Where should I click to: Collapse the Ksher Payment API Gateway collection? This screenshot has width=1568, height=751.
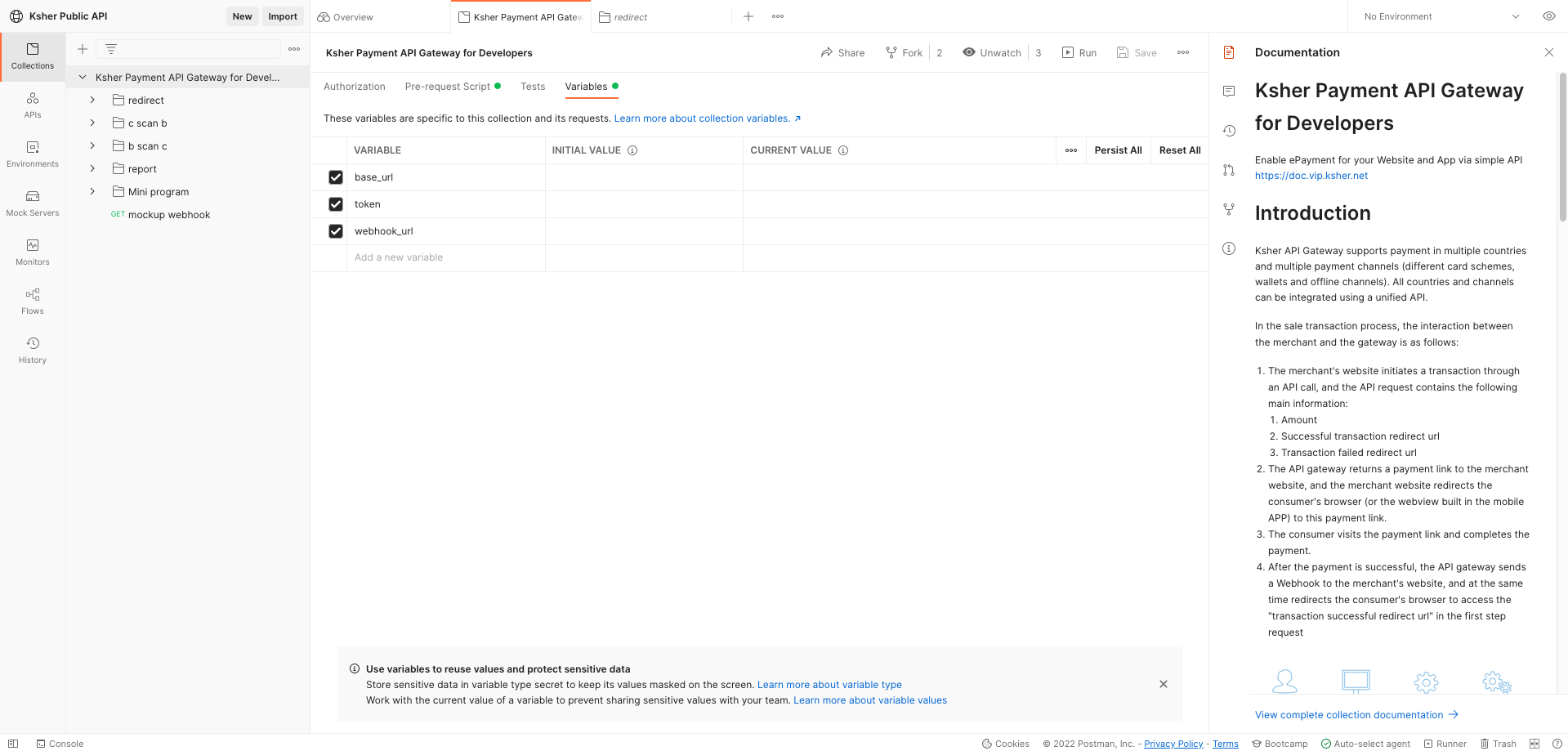pyautogui.click(x=83, y=78)
